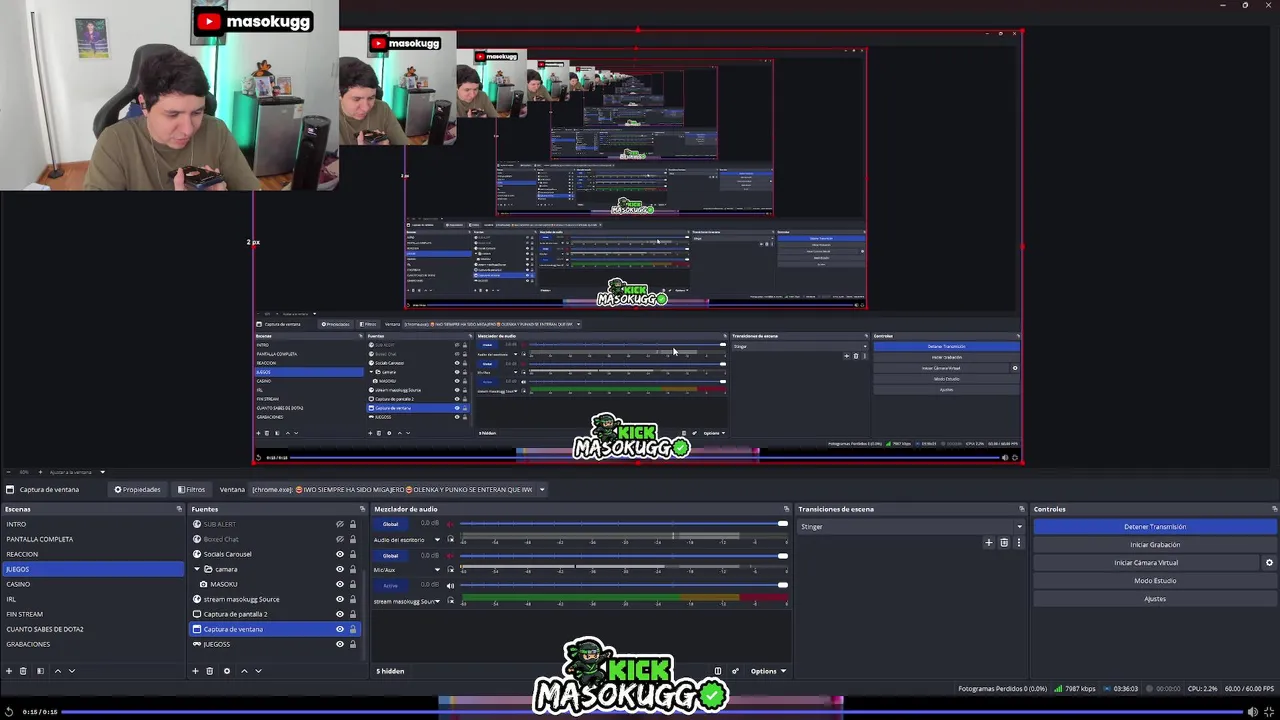Select the REACCION scene
The image size is (1280, 720).
pos(92,554)
